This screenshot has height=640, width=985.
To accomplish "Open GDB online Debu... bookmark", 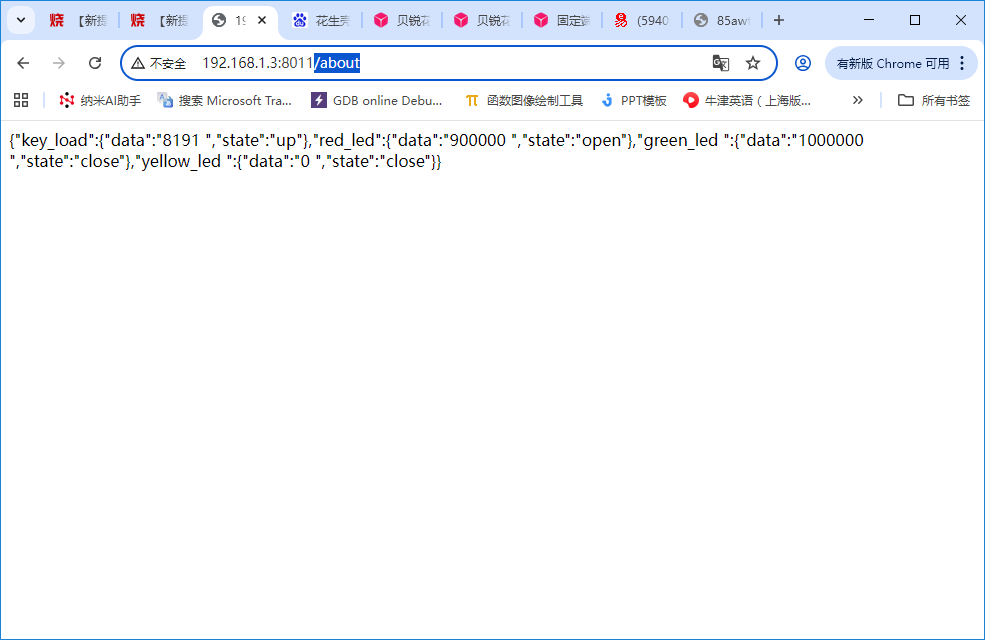I will pos(377,100).
